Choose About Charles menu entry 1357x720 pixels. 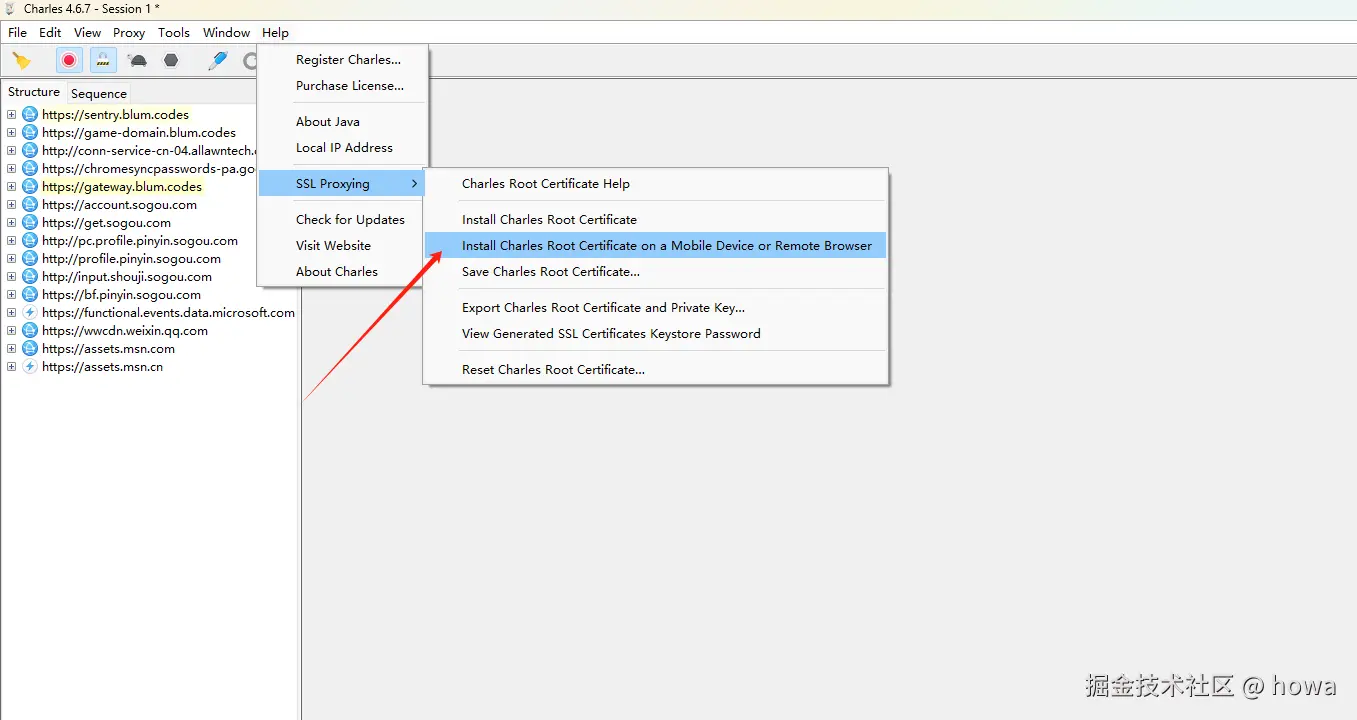(x=343, y=272)
